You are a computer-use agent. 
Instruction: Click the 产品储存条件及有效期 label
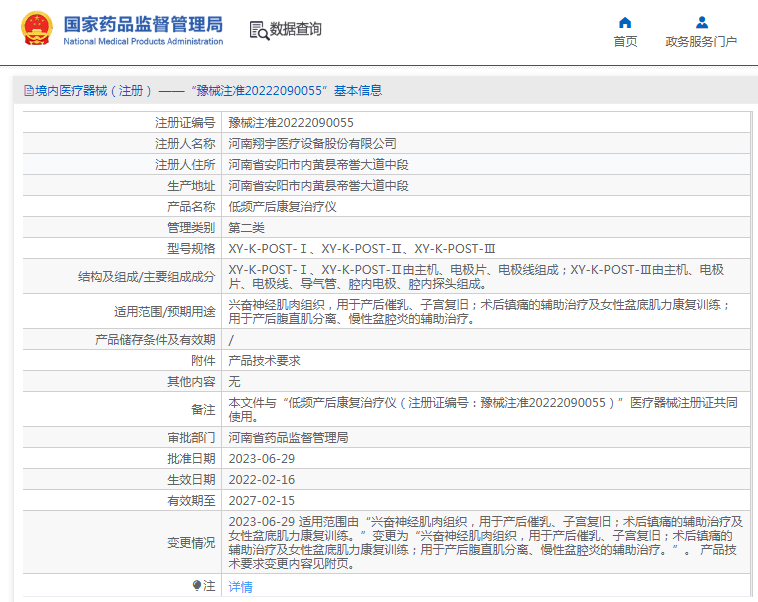click(155, 340)
